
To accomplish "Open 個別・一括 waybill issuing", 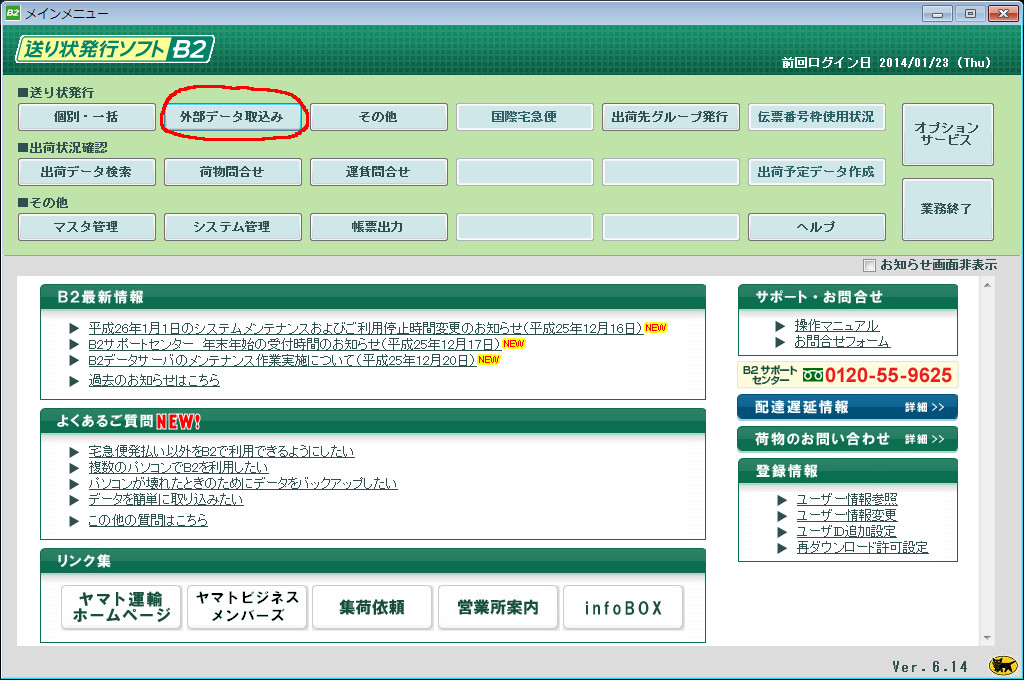I will coord(87,117).
